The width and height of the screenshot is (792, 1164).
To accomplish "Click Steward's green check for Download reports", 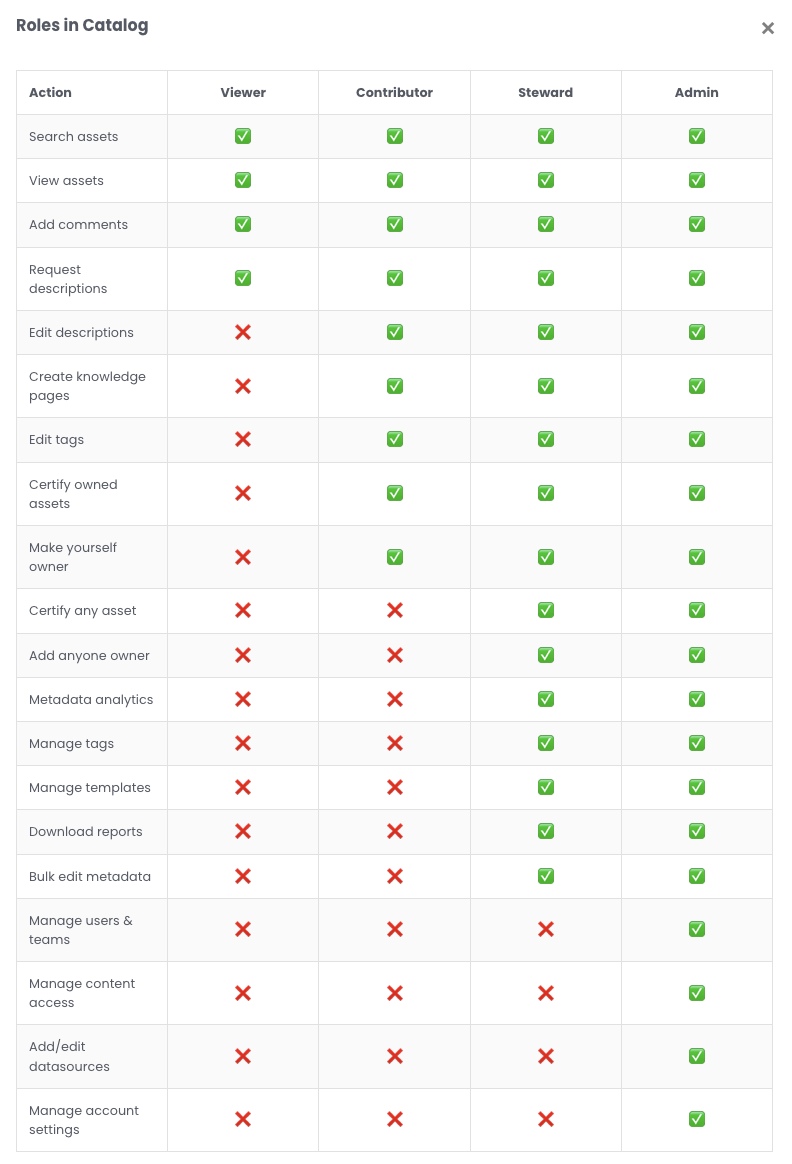I will 546,831.
